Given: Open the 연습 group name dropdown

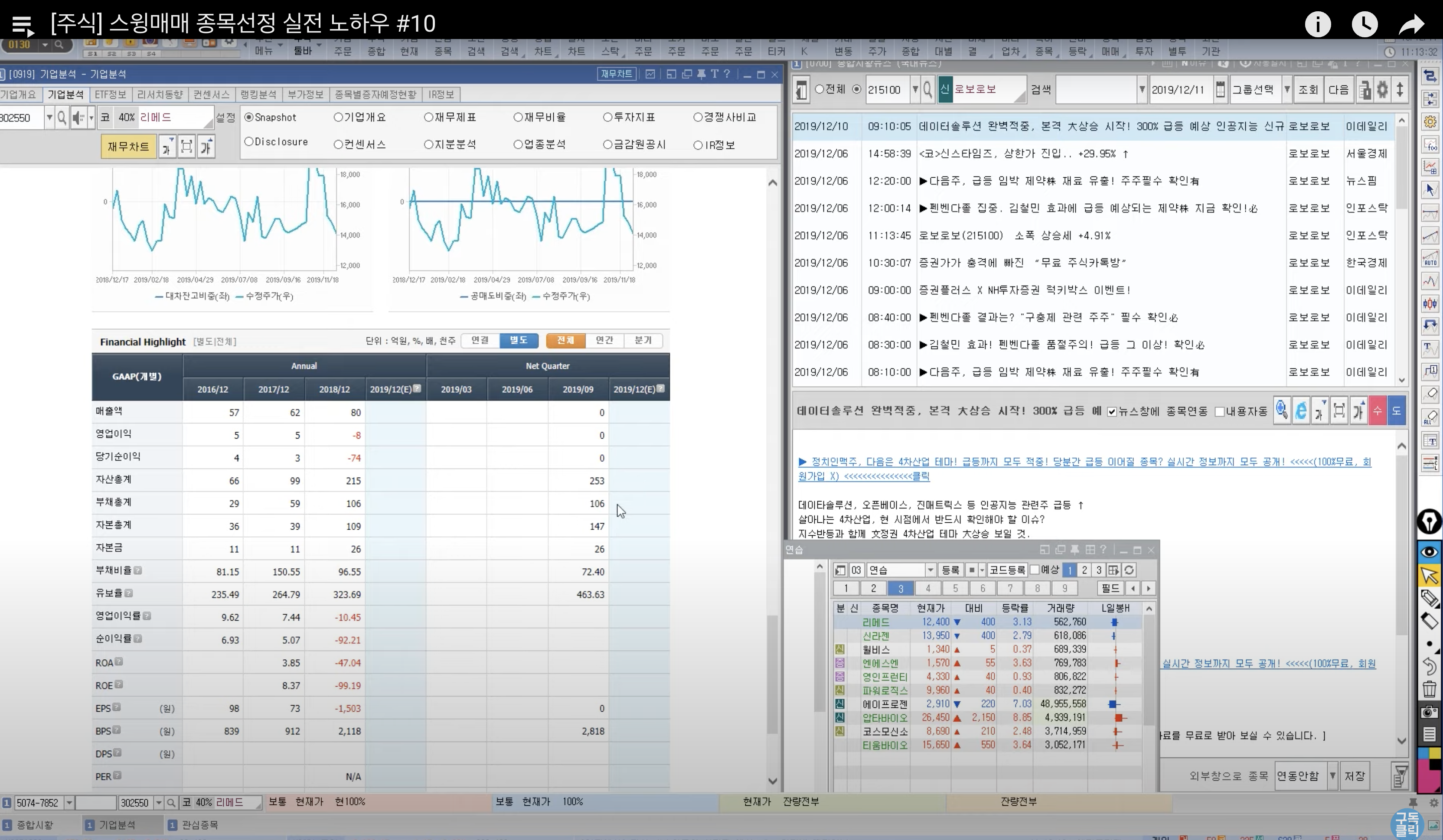Looking at the screenshot, I should pyautogui.click(x=930, y=570).
